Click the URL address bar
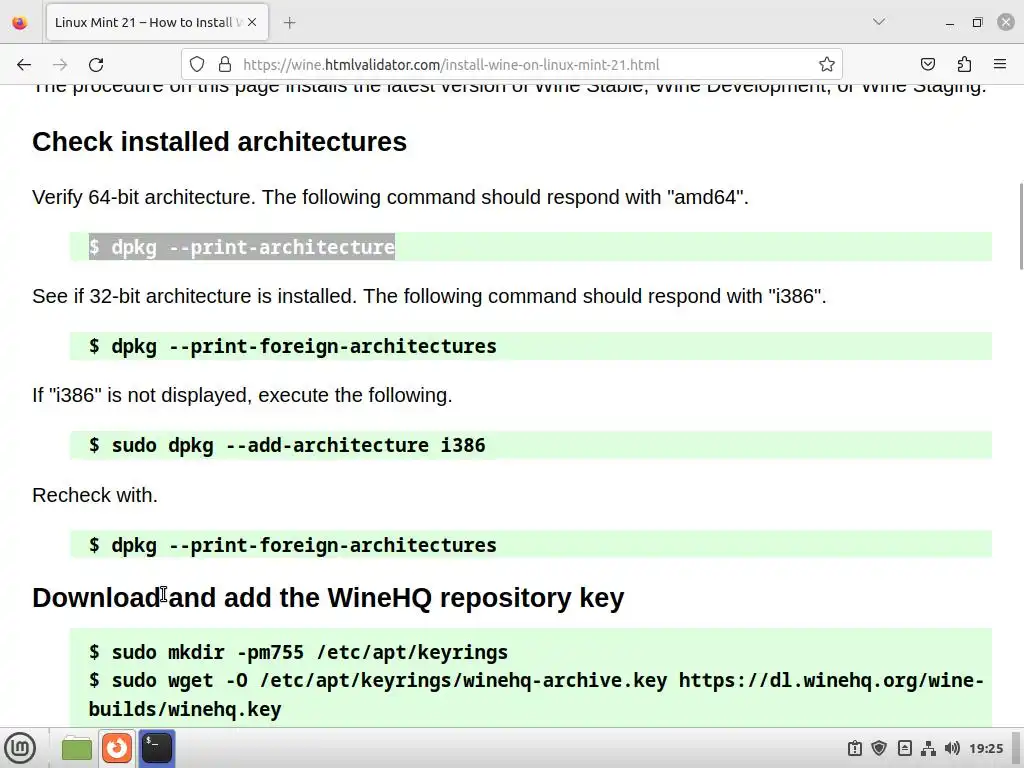This screenshot has height=768, width=1024. 520,65
